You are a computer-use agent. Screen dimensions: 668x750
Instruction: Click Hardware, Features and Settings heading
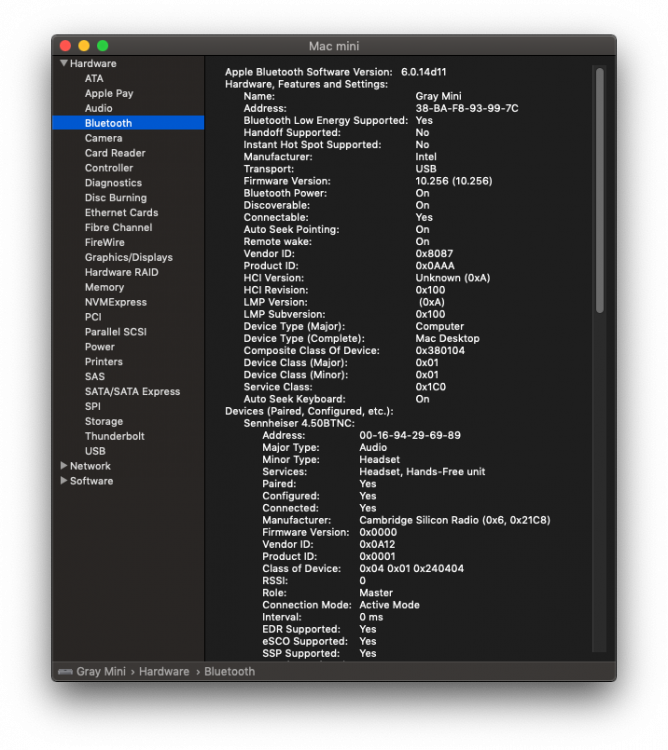(307, 84)
